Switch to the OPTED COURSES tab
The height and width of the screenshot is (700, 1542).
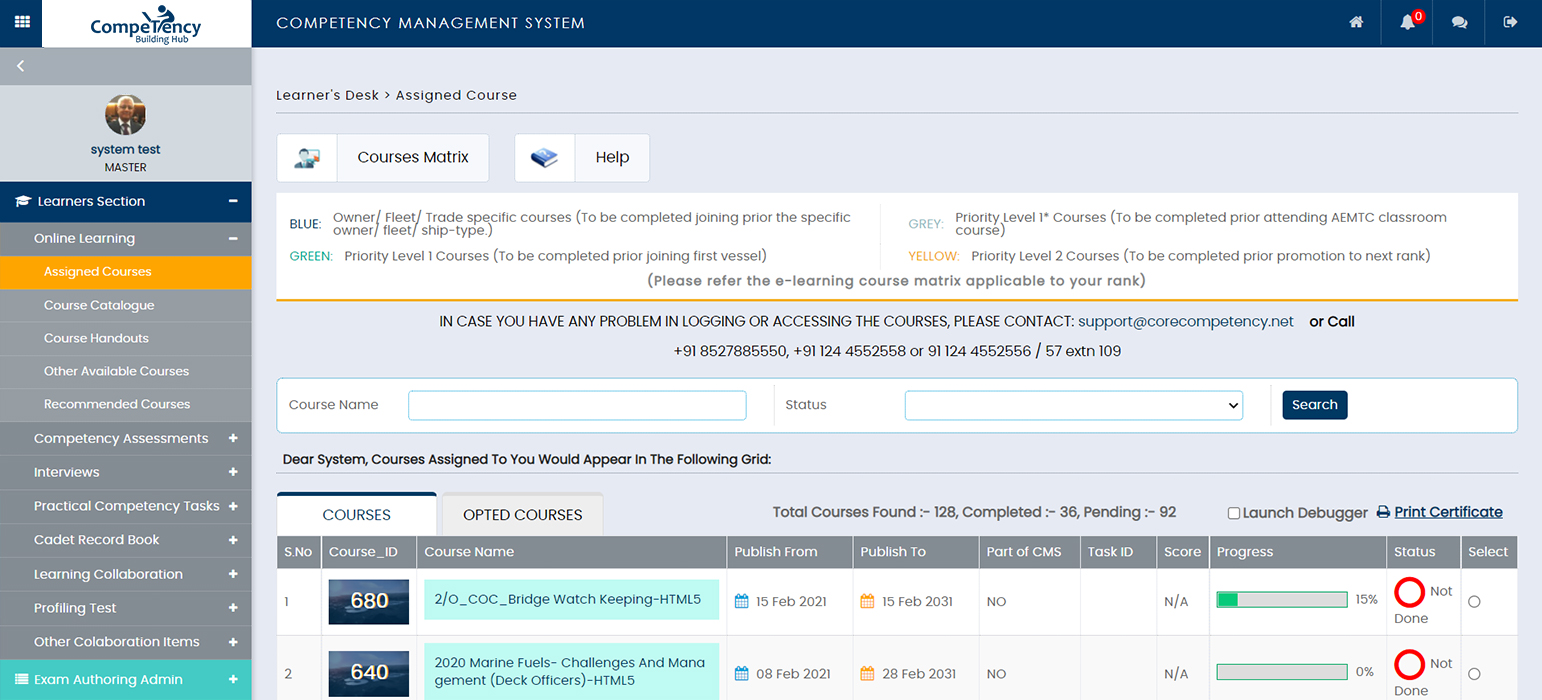pos(522,514)
